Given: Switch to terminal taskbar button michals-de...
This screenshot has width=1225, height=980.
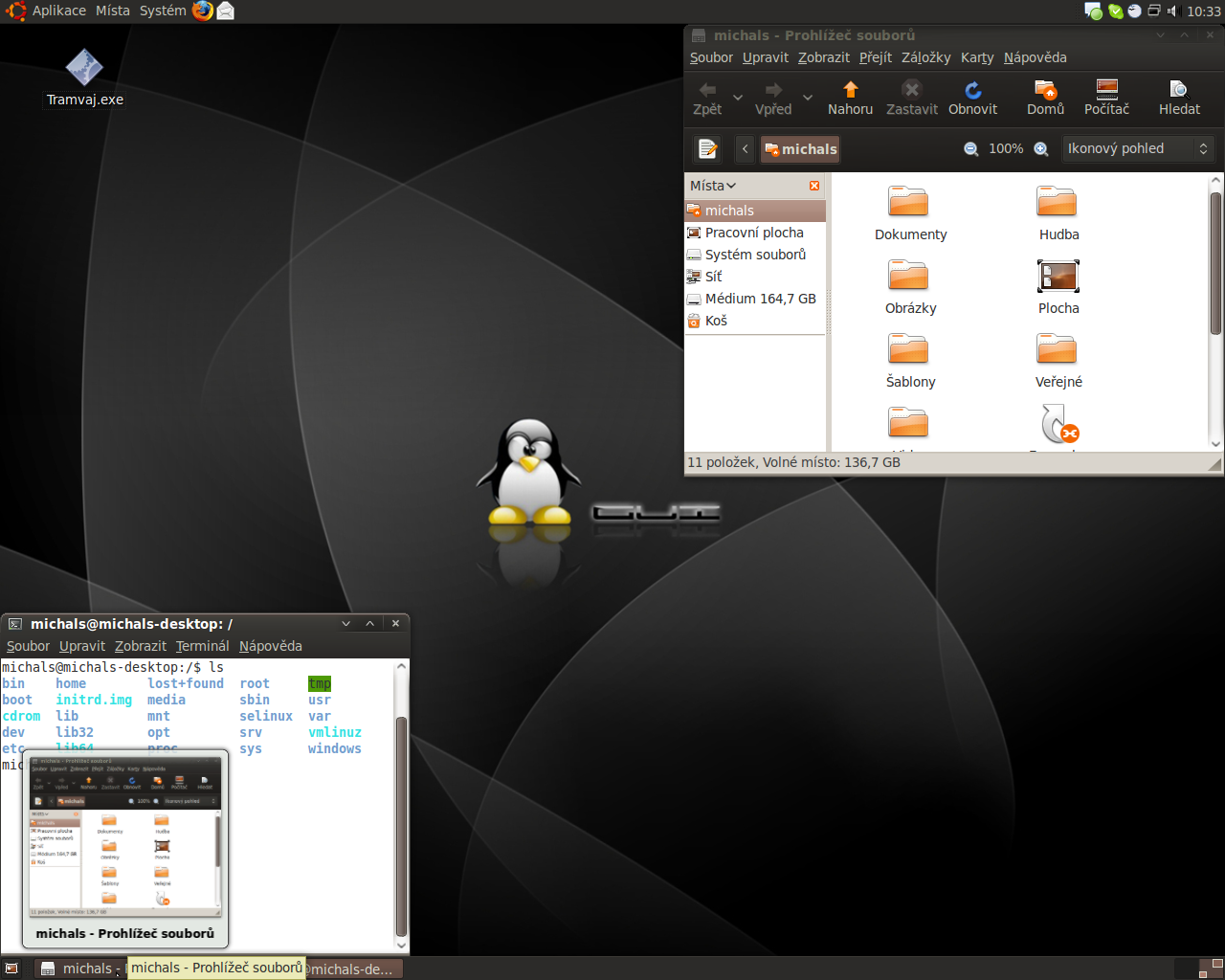Looking at the screenshot, I should (352, 969).
